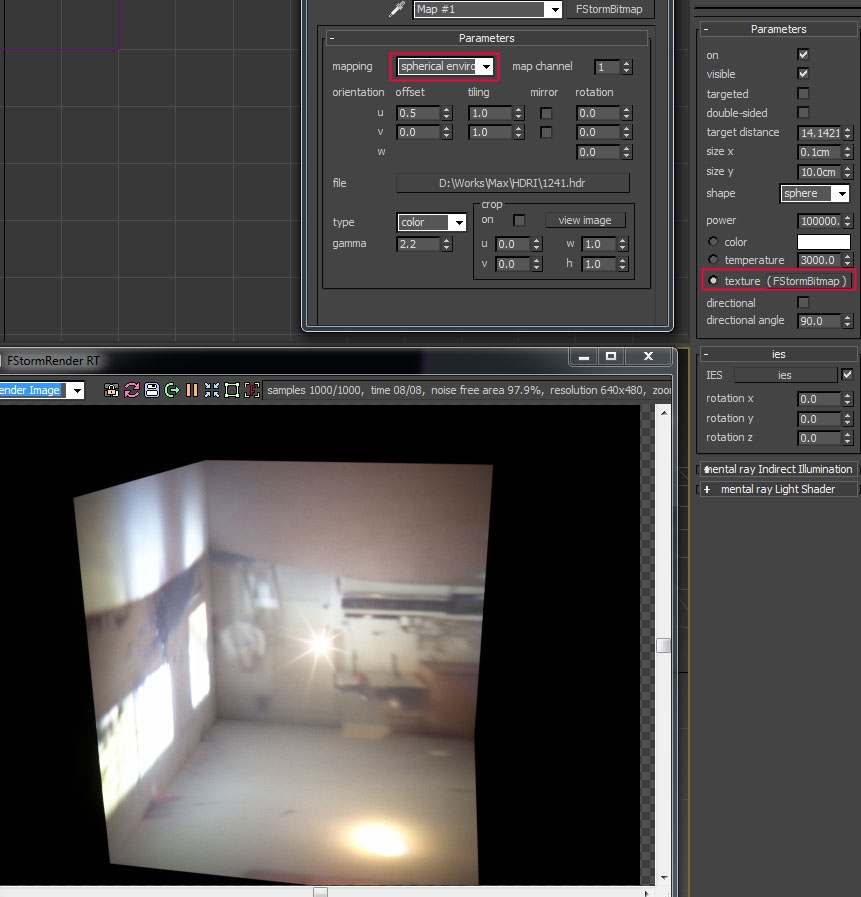Toggle the light 'visible' checkbox
The image size is (861, 897).
(x=802, y=74)
